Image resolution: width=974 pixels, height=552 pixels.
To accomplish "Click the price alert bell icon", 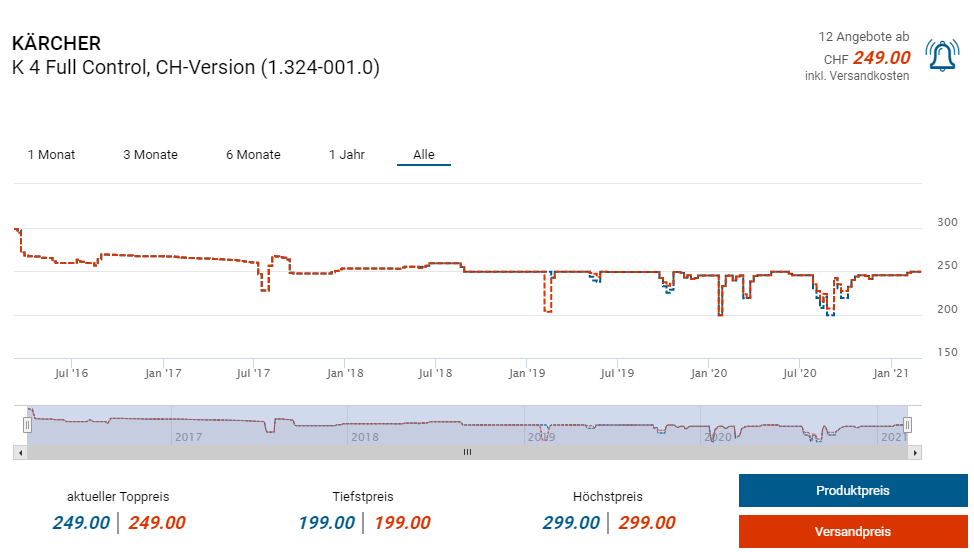I will [942, 56].
